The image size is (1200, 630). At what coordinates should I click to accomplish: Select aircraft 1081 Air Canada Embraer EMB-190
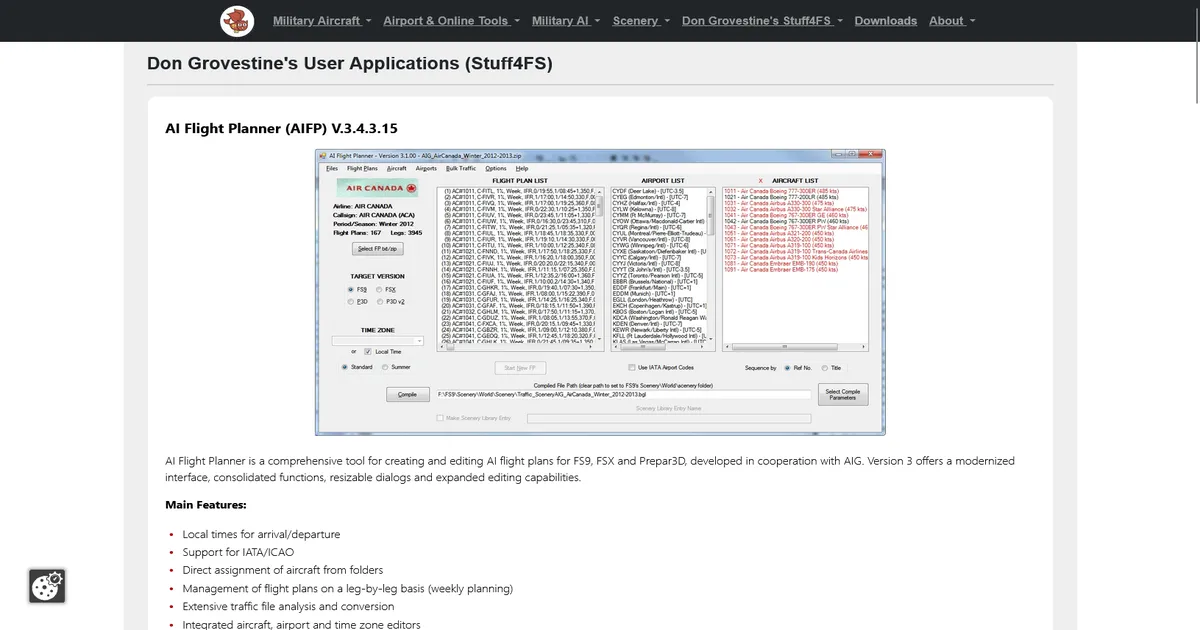(x=781, y=263)
